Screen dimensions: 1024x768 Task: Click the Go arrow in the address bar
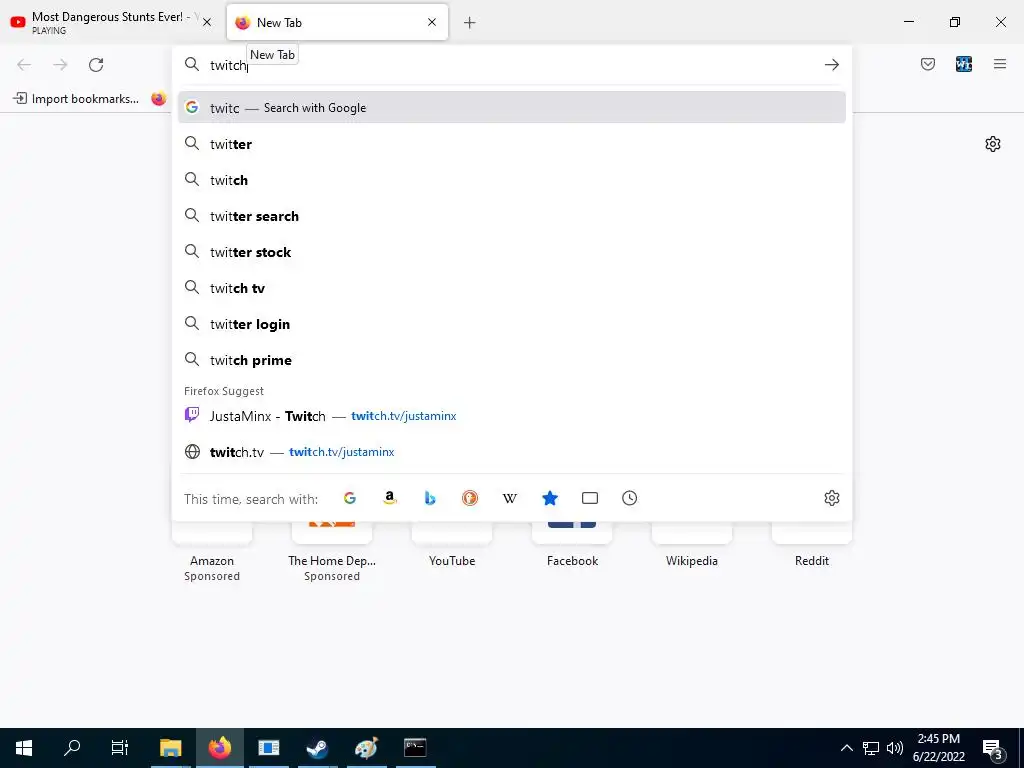(x=831, y=65)
